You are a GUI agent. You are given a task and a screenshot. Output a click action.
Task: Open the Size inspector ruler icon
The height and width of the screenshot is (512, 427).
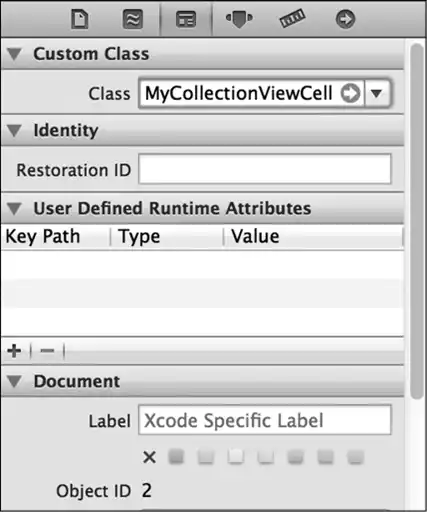coord(292,19)
